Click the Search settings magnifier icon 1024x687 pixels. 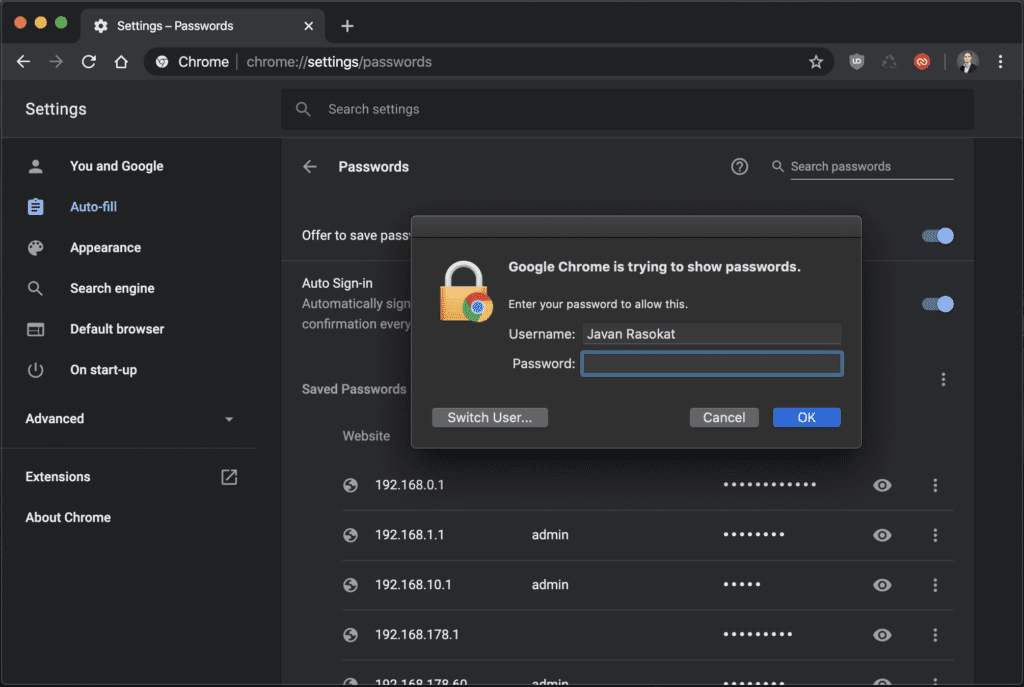[303, 109]
